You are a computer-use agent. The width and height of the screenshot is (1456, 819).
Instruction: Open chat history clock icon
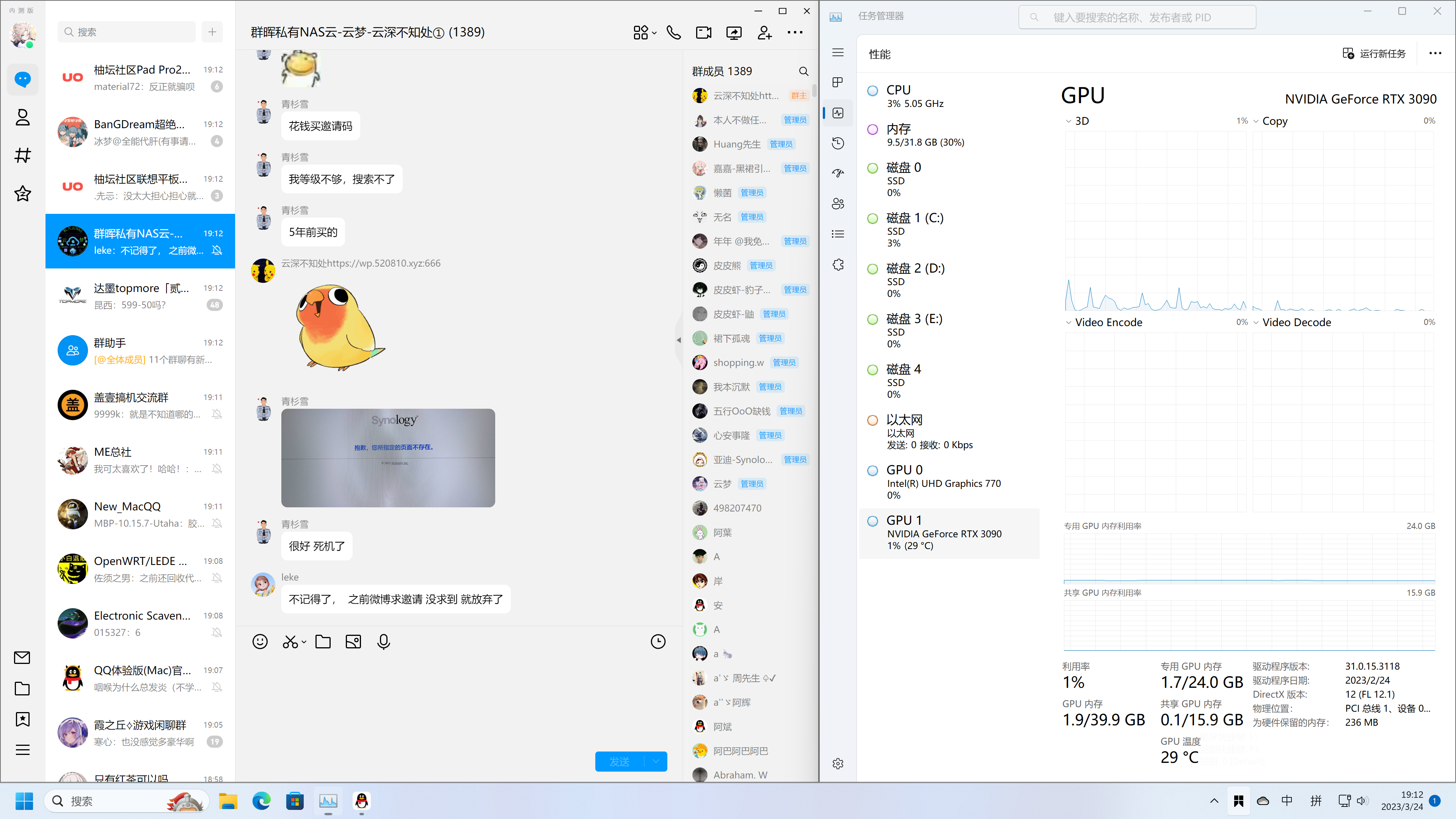[658, 642]
